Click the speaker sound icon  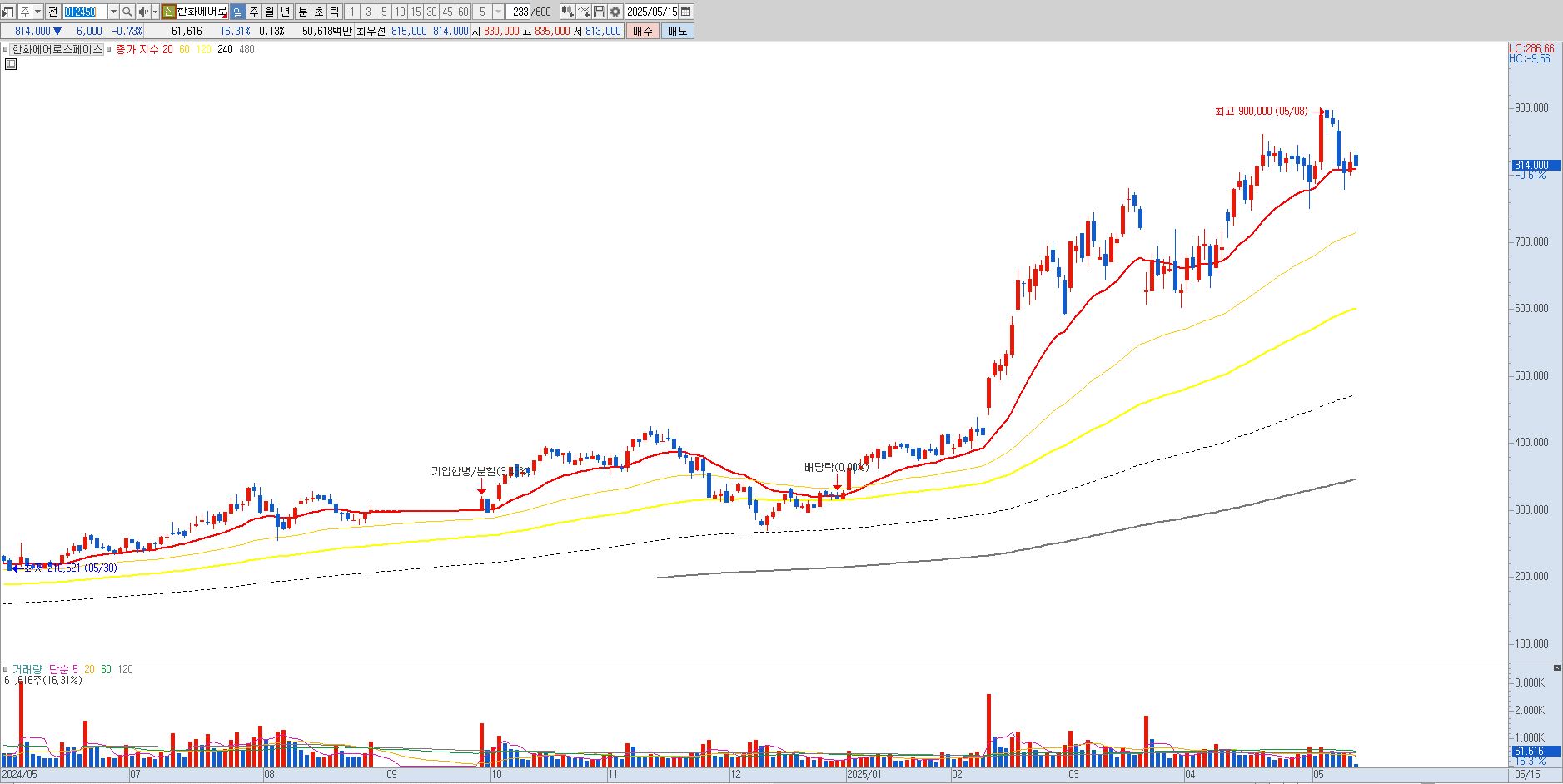143,12
